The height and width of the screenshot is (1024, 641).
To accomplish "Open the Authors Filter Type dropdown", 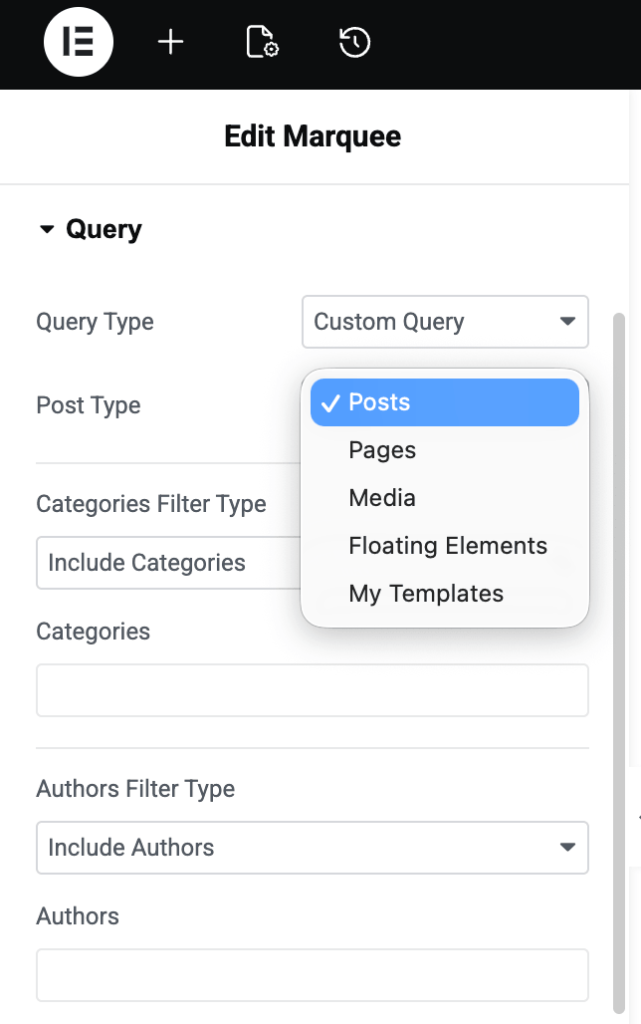I will [x=312, y=848].
